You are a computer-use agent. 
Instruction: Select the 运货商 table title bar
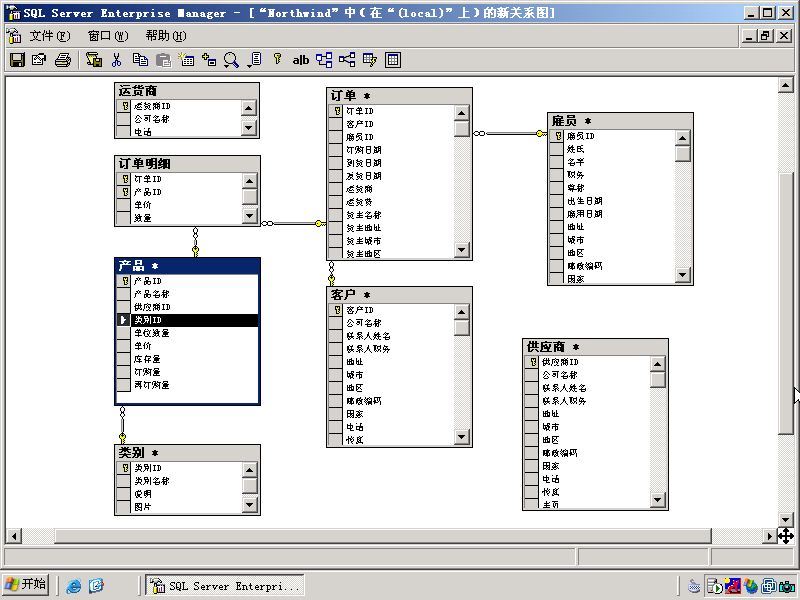click(x=187, y=91)
